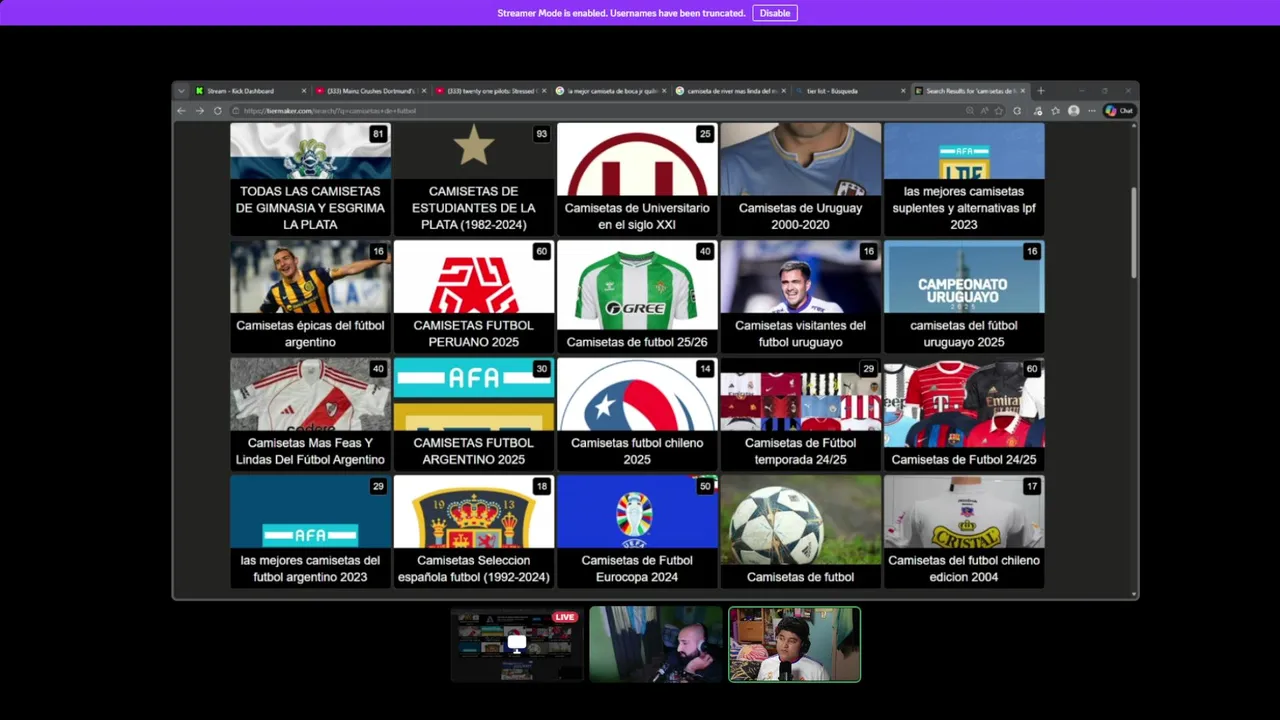1280x720 pixels.
Task: Open Camisetas de Uruguay 2000-2020 tier list
Action: (x=800, y=179)
